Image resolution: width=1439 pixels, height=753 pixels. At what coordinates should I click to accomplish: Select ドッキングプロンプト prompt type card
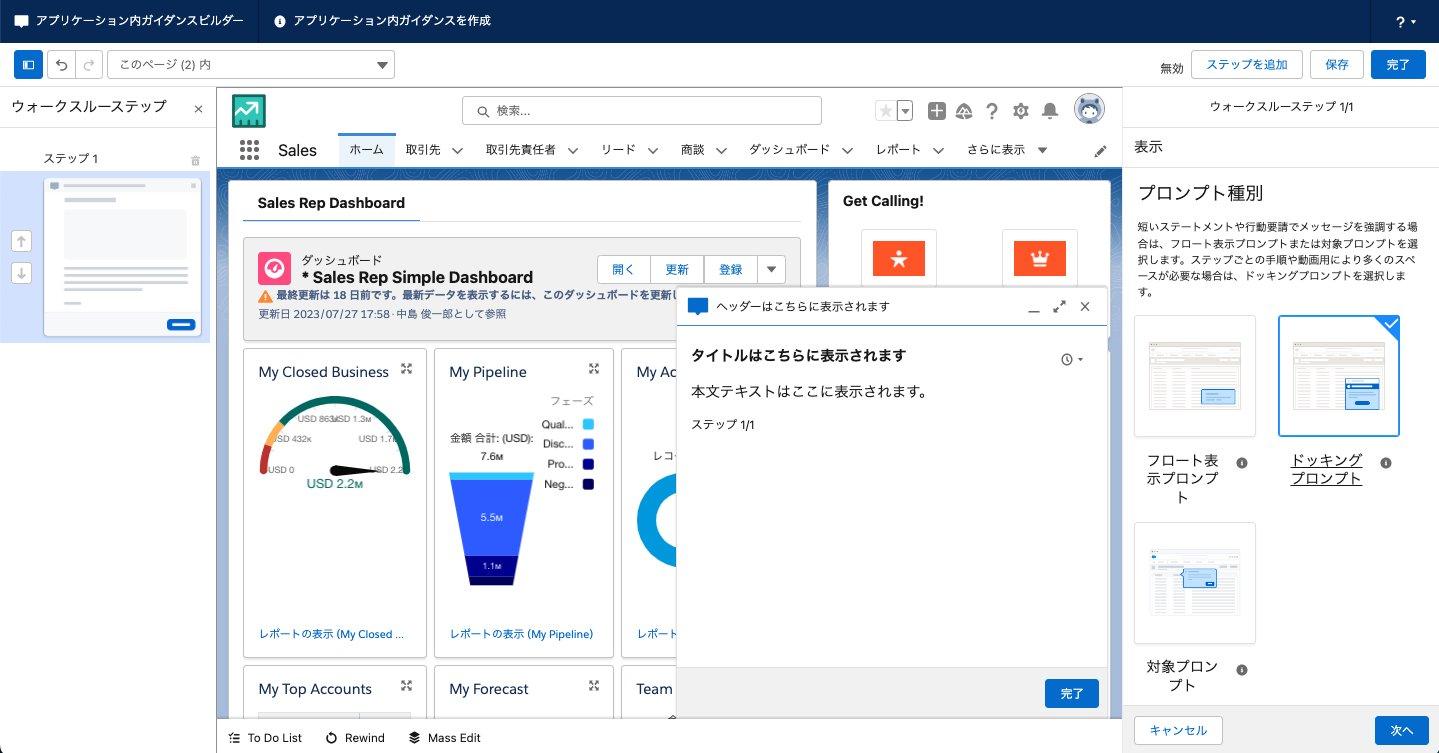pyautogui.click(x=1339, y=376)
